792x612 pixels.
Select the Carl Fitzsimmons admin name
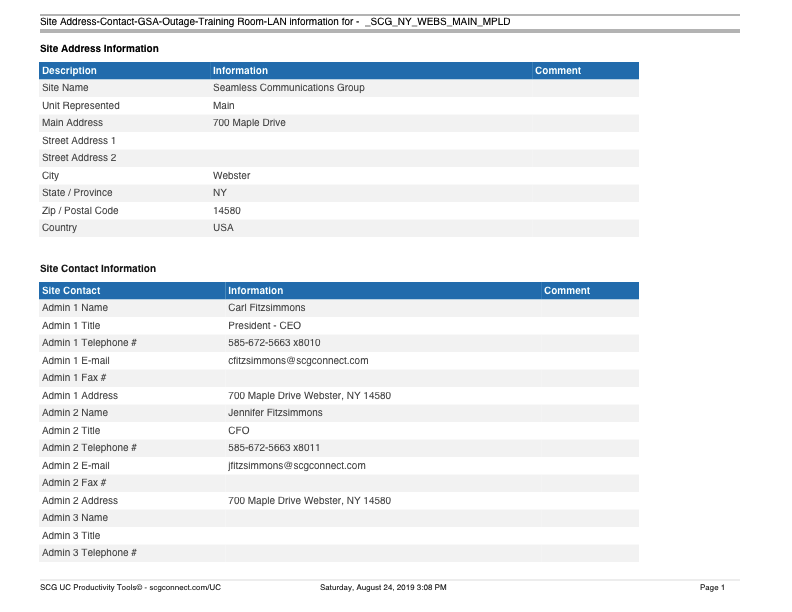266,308
